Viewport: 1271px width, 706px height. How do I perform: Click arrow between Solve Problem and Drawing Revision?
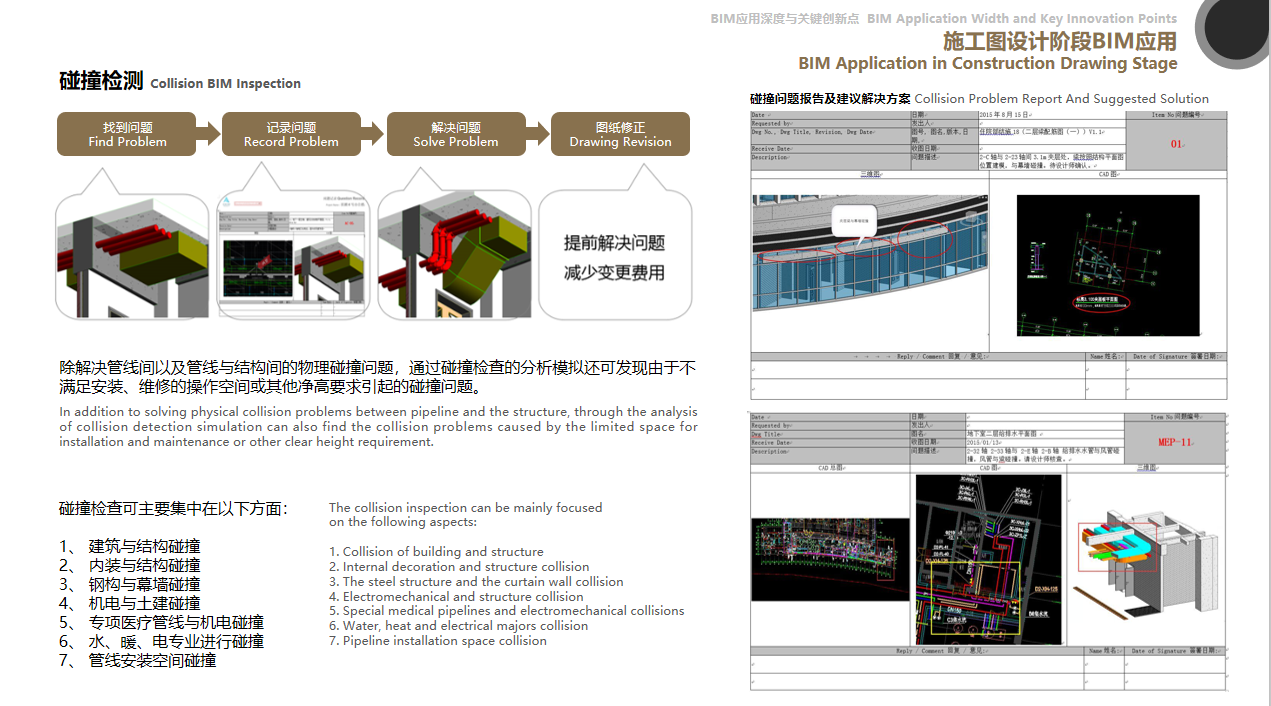click(537, 133)
